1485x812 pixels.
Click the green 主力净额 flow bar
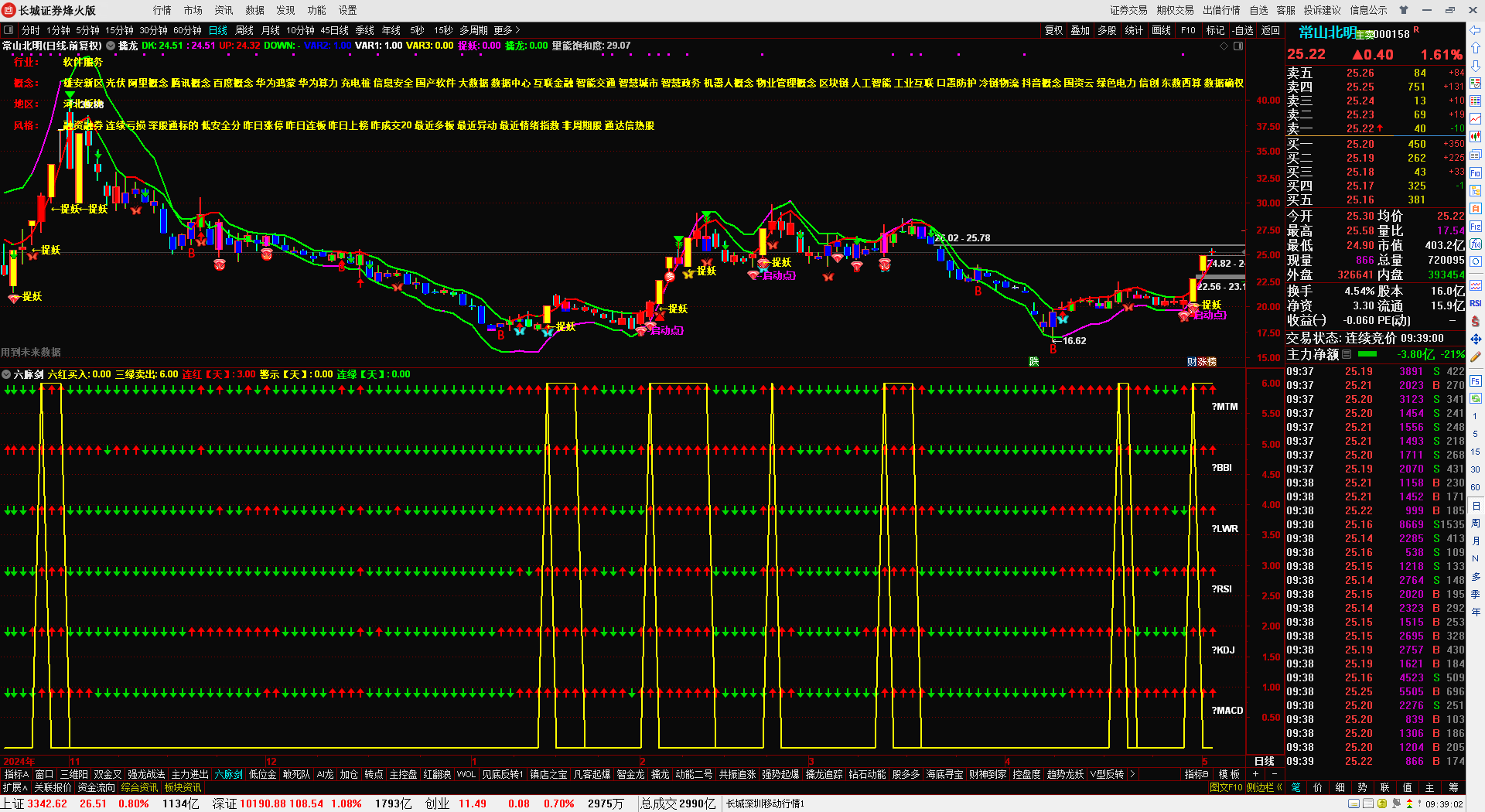[x=1367, y=354]
